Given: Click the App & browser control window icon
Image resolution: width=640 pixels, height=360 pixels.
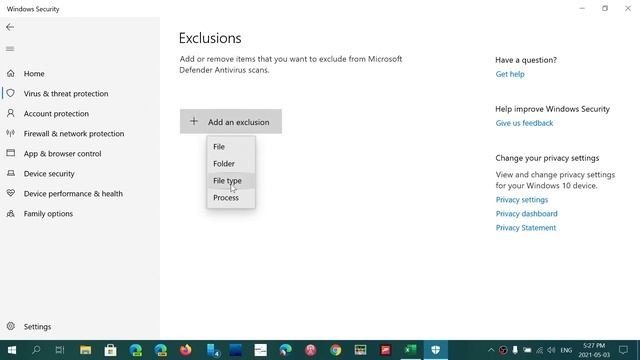Looking at the screenshot, I should pyautogui.click(x=11, y=153).
